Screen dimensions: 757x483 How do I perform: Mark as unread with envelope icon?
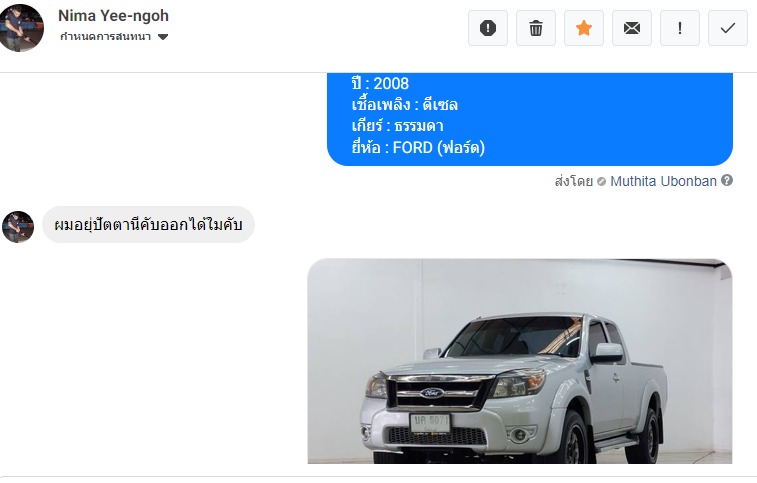tap(631, 28)
